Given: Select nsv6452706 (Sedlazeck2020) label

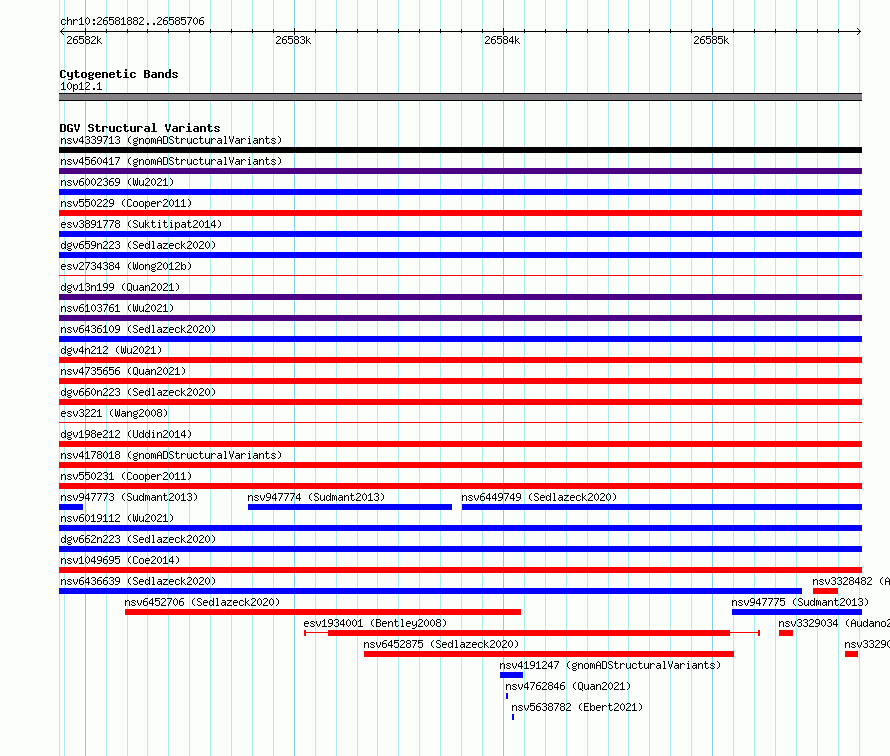Looking at the screenshot, I should pyautogui.click(x=202, y=602).
